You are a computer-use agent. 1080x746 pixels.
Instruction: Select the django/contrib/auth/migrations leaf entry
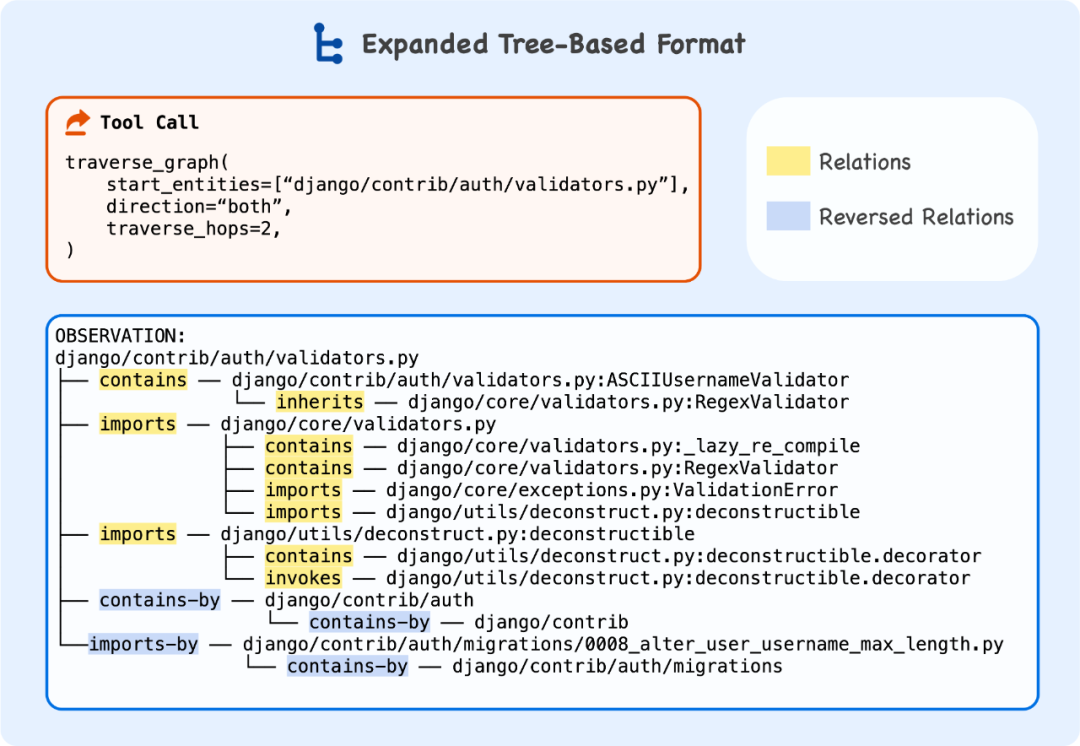(x=617, y=666)
